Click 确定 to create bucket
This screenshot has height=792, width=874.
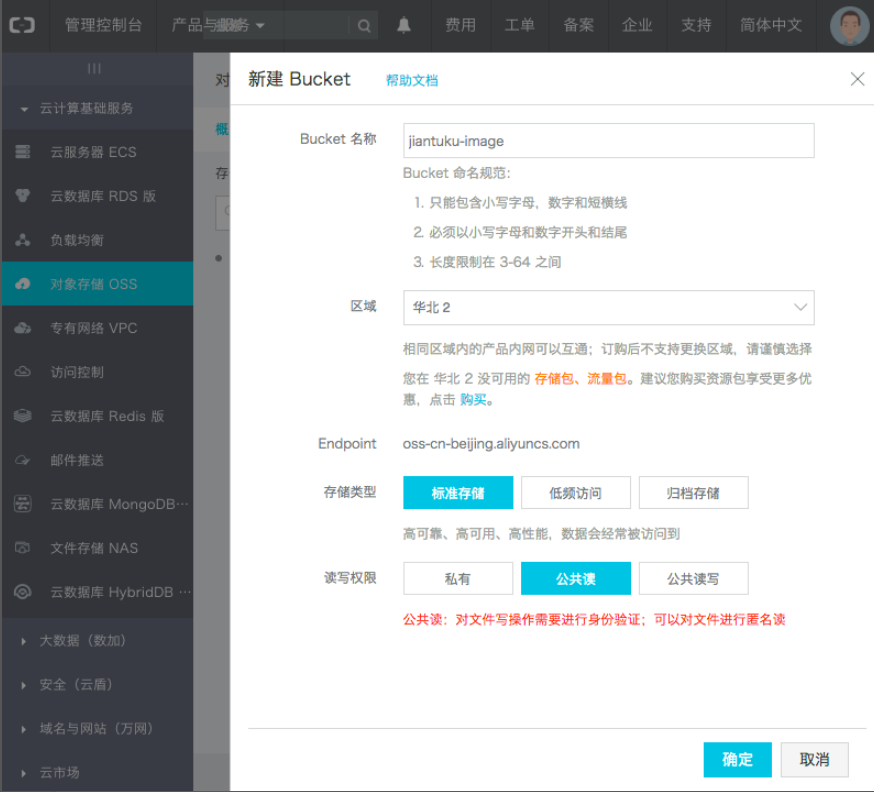tap(737, 759)
